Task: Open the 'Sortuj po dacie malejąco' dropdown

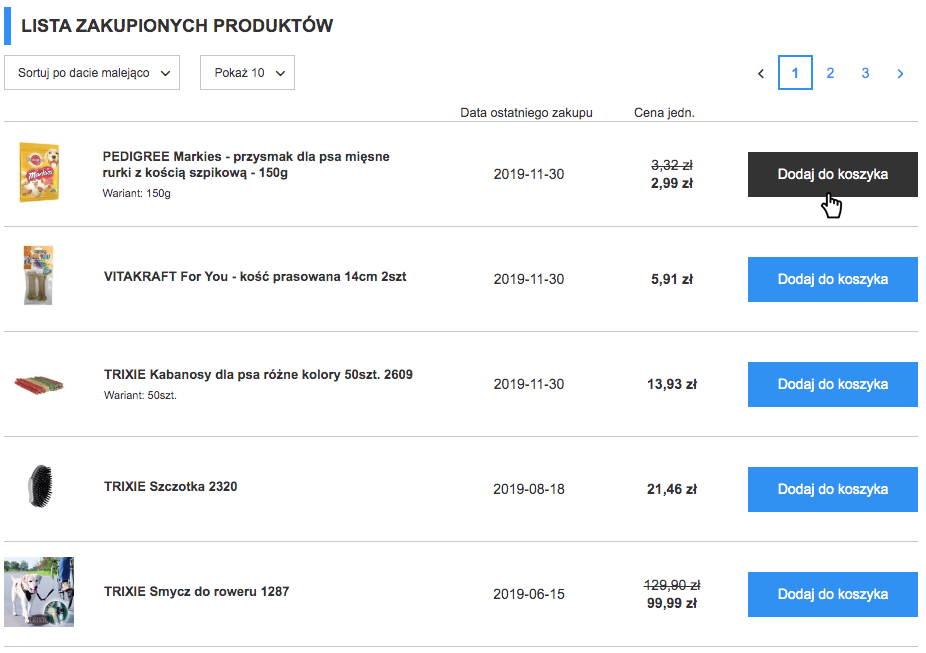Action: click(x=92, y=73)
